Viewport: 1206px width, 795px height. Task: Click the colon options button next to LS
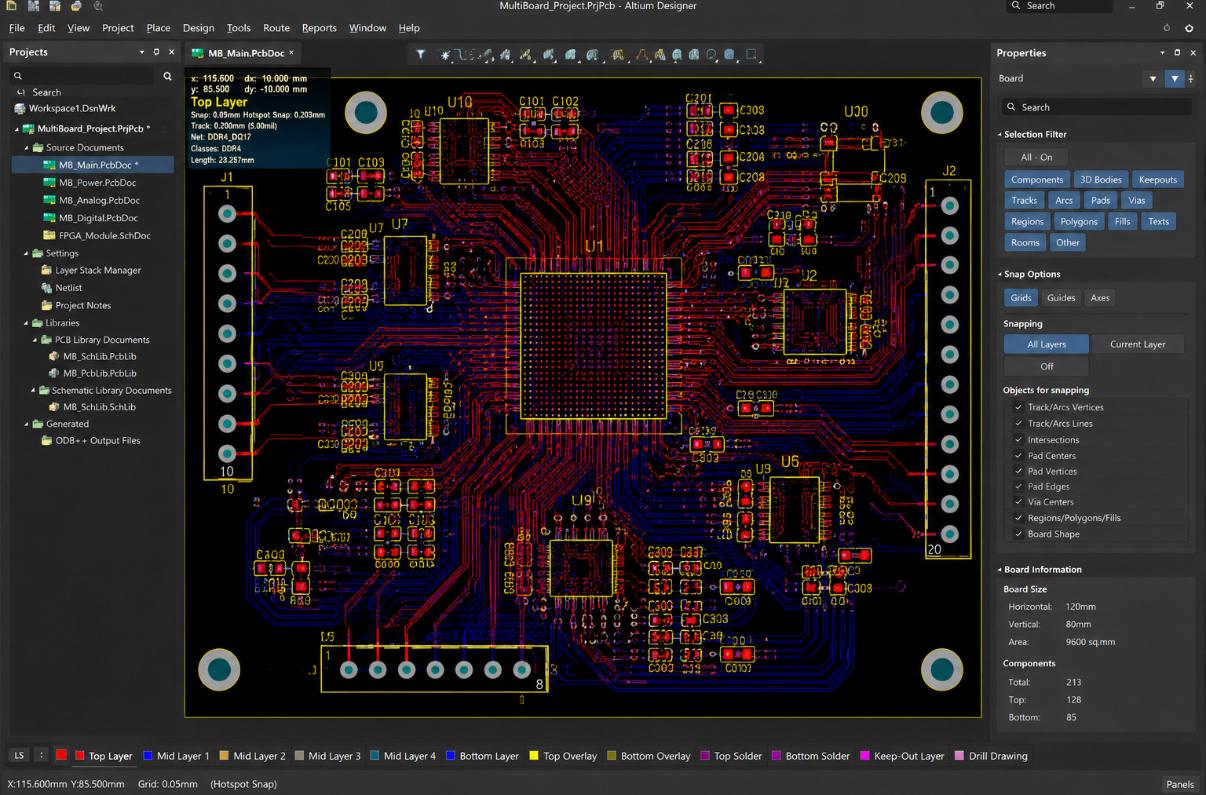coord(41,755)
